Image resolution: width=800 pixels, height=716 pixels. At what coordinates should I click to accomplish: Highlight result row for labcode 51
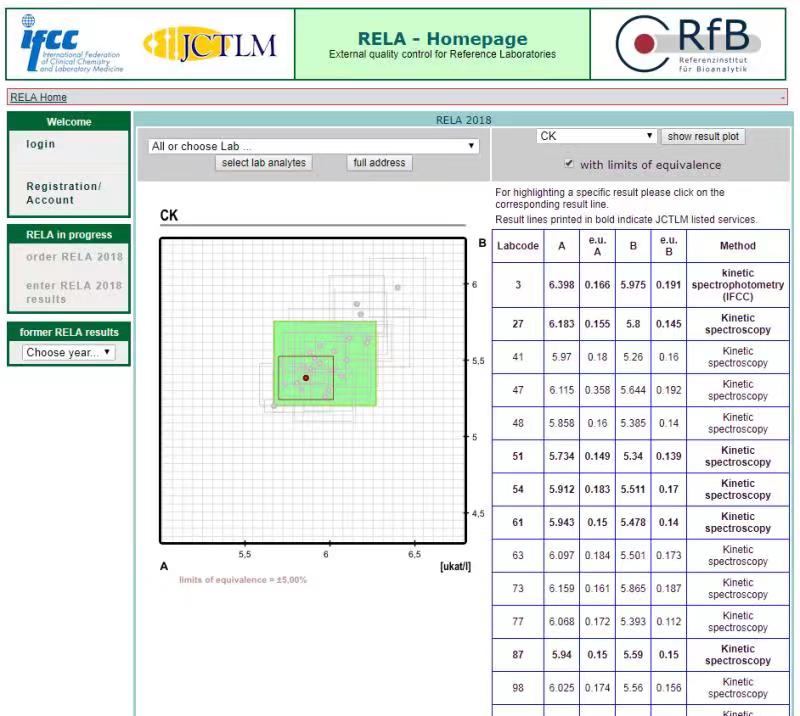(640, 456)
